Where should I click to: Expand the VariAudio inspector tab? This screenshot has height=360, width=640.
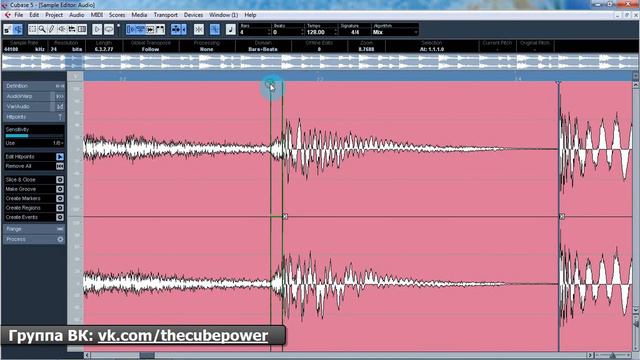tap(34, 107)
